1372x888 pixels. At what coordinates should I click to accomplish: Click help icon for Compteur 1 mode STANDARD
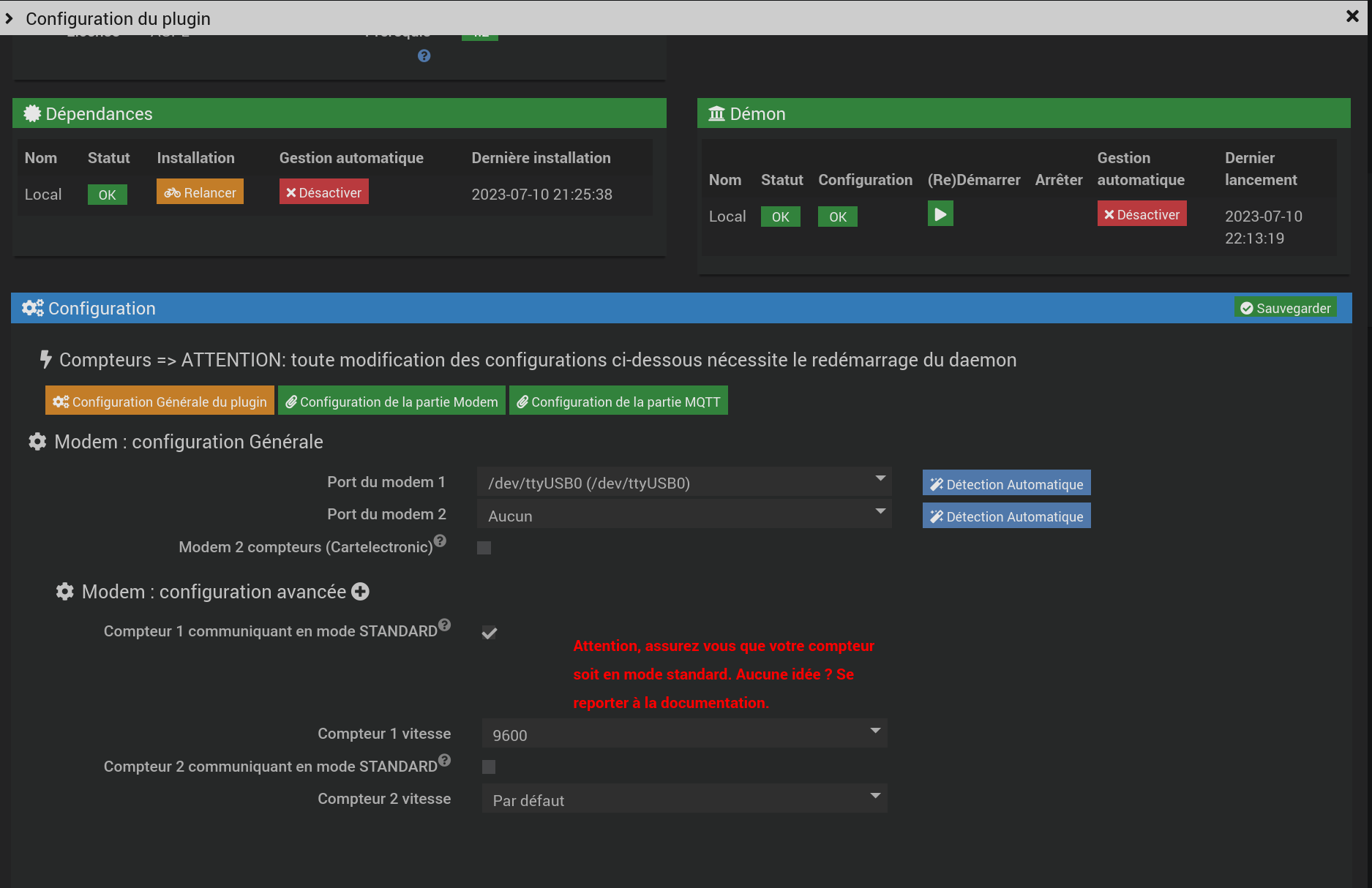coord(444,625)
